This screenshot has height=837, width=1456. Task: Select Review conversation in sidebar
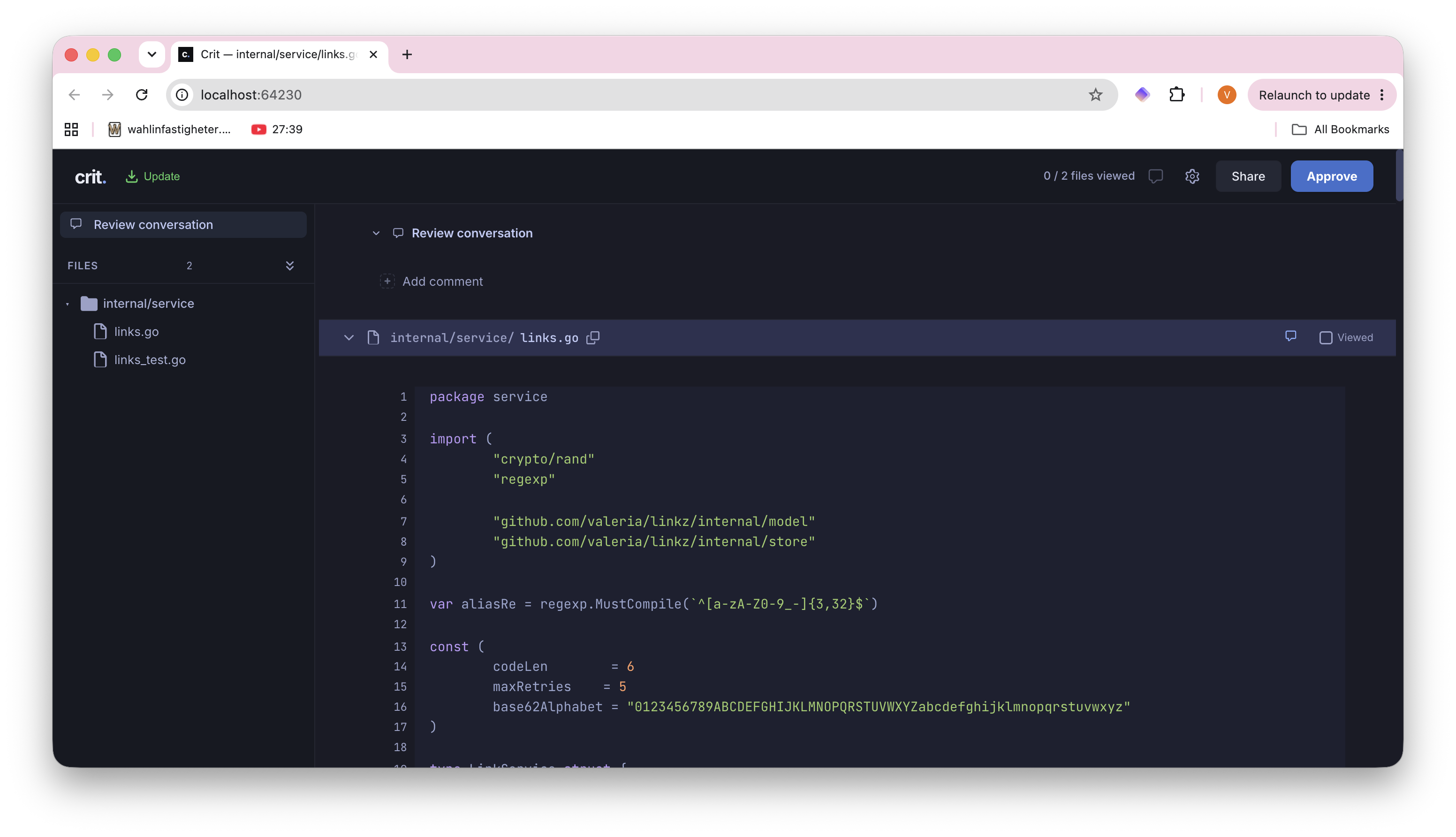pyautogui.click(x=183, y=224)
